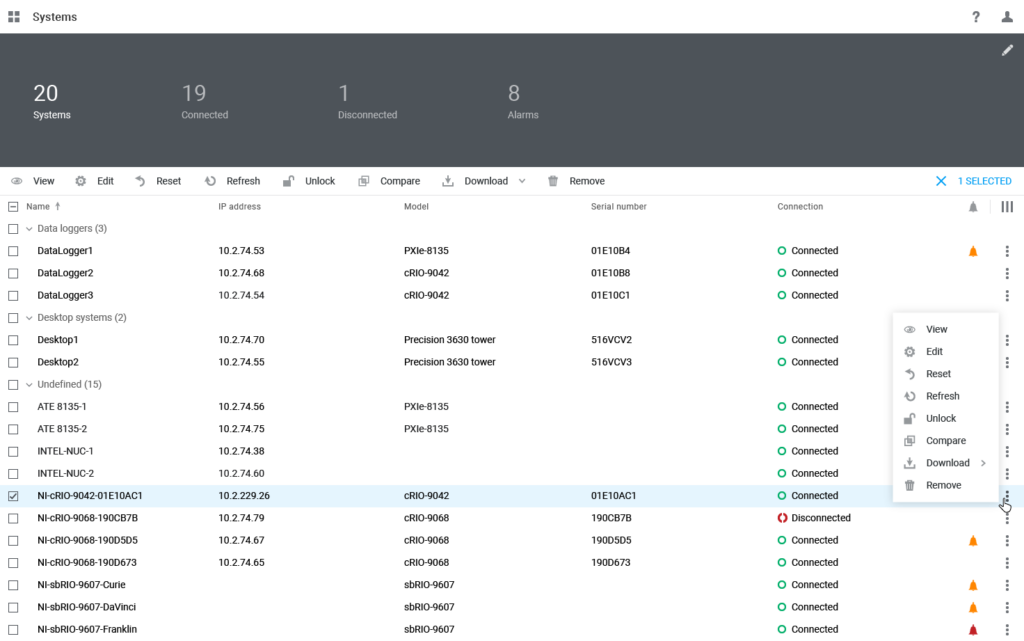Open the help question mark icon
Screen dimensions: 1024x641
pyautogui.click(x=976, y=17)
